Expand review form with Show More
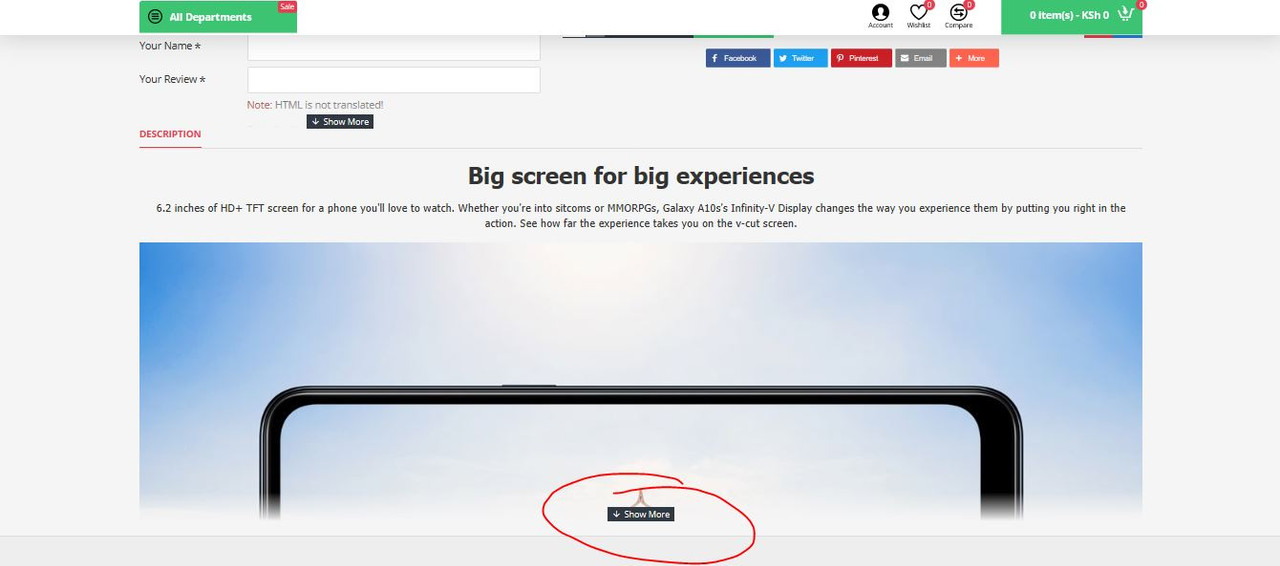 [x=340, y=122]
